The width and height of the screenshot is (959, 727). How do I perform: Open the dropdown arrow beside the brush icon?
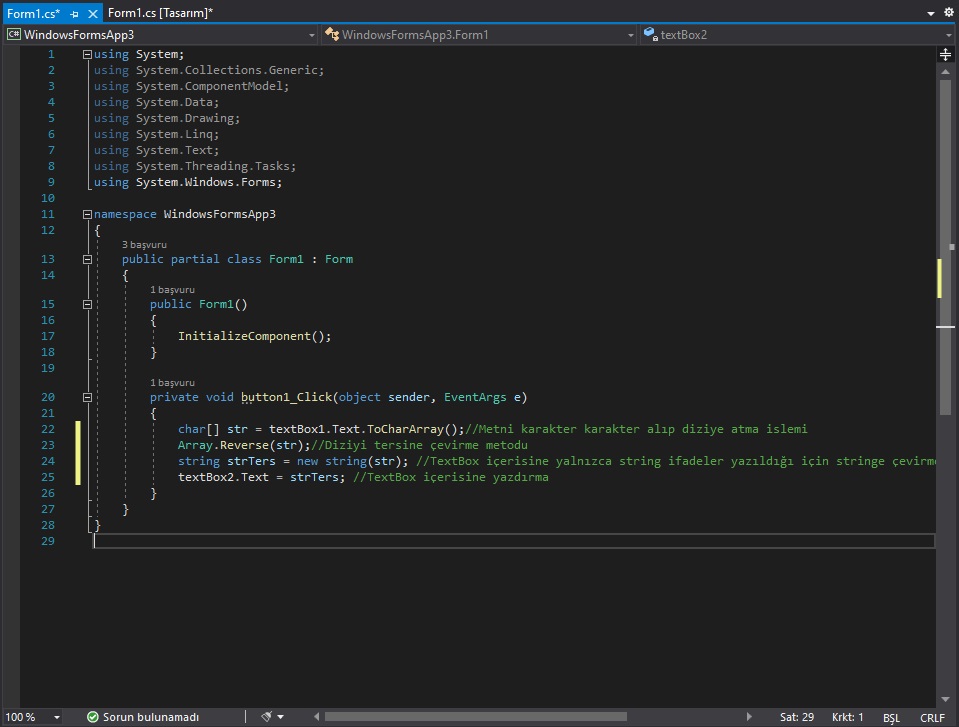[x=281, y=717]
